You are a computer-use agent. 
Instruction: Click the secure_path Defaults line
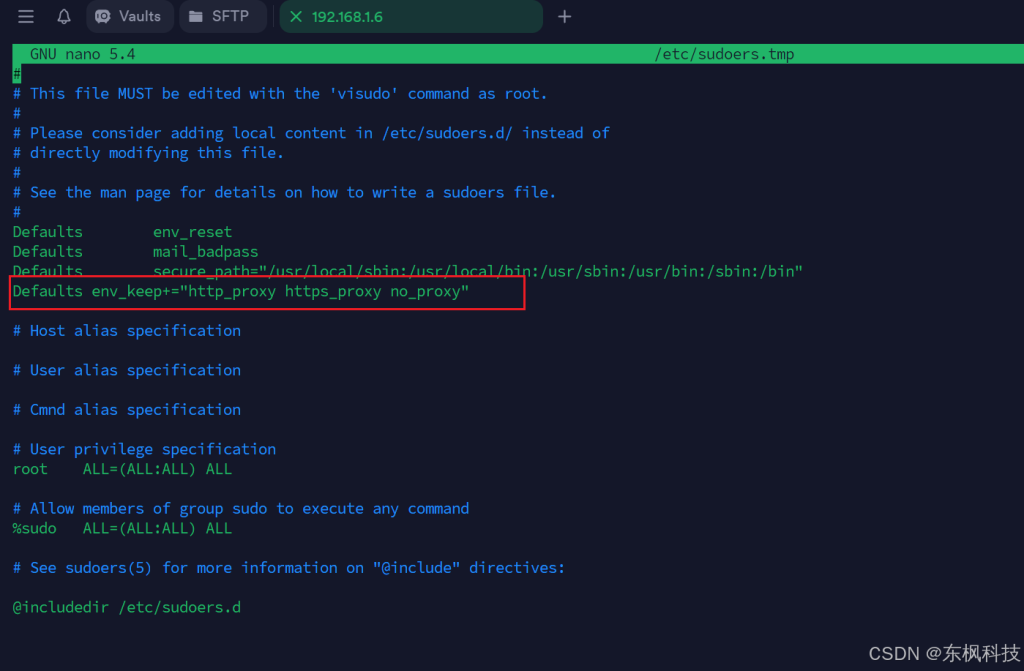tap(408, 271)
